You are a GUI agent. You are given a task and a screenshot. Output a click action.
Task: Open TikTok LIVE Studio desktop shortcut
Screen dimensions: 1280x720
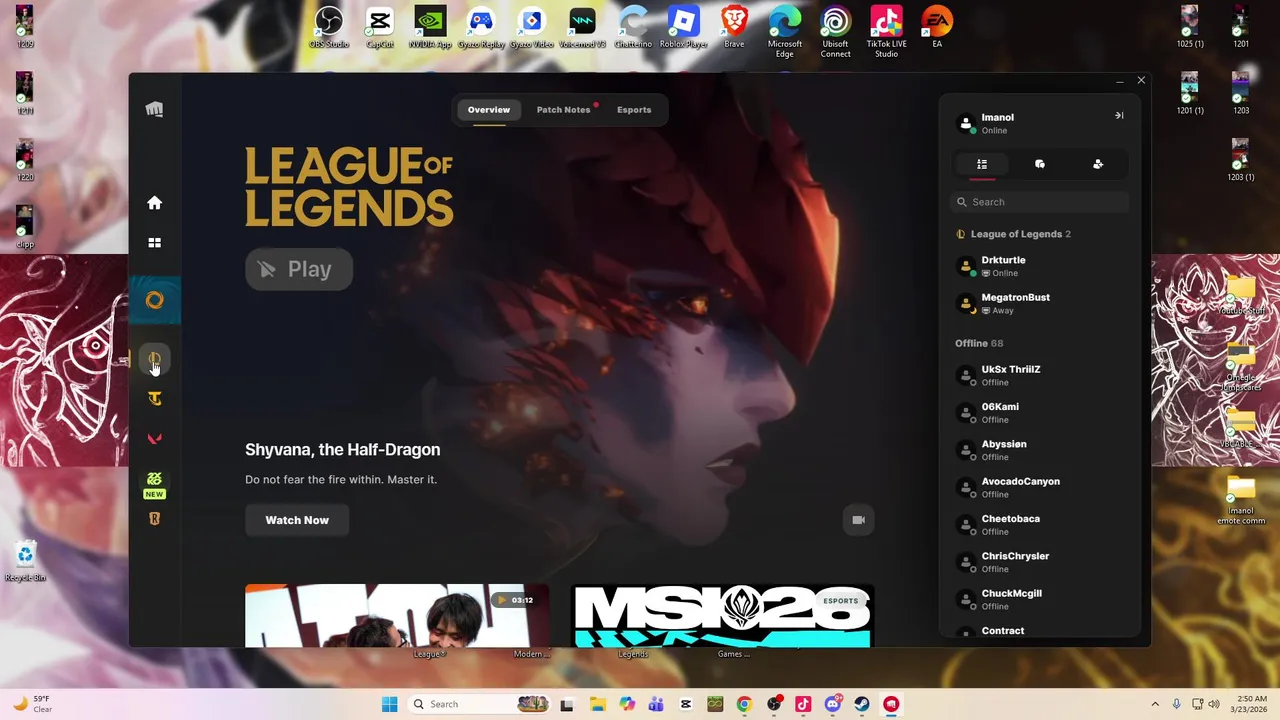[886, 32]
